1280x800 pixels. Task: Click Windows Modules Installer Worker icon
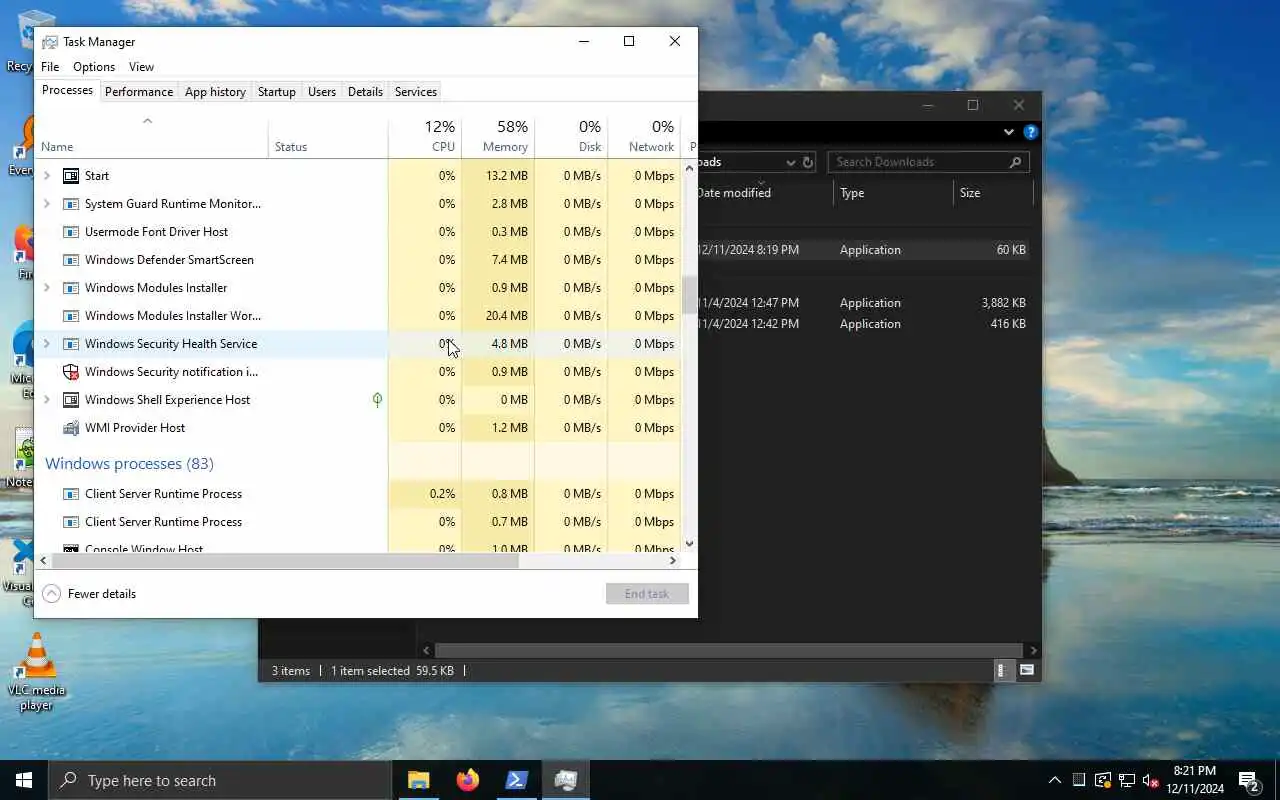click(71, 316)
